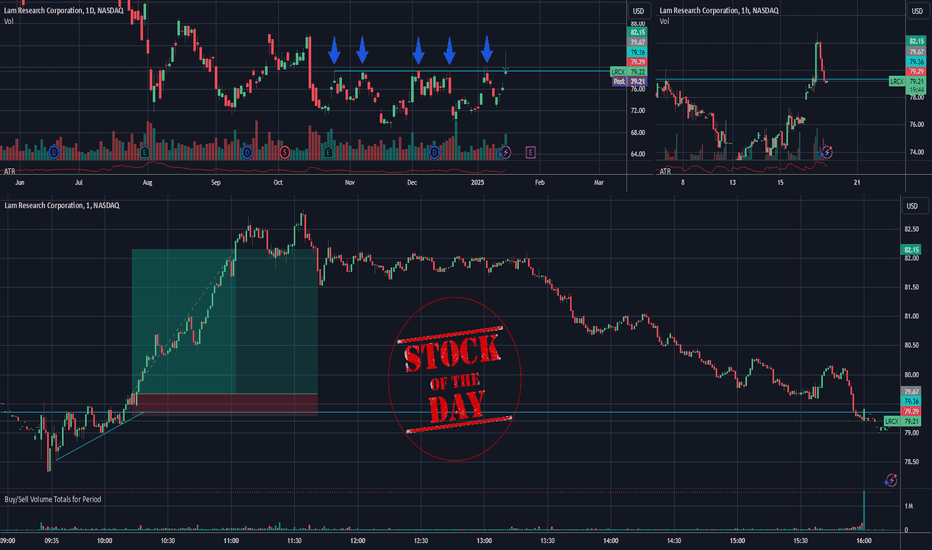Click the 64.00 level on daily price axis
Viewport: 932px width, 550px height.
pyautogui.click(x=638, y=154)
